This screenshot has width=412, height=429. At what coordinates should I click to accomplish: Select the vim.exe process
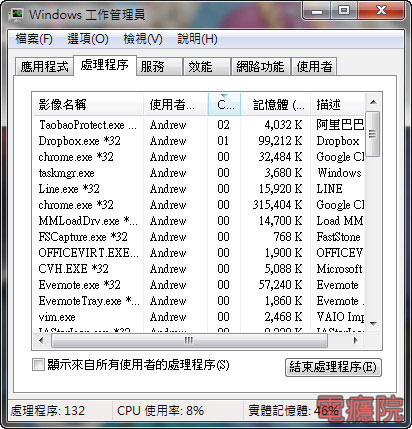coord(199,317)
